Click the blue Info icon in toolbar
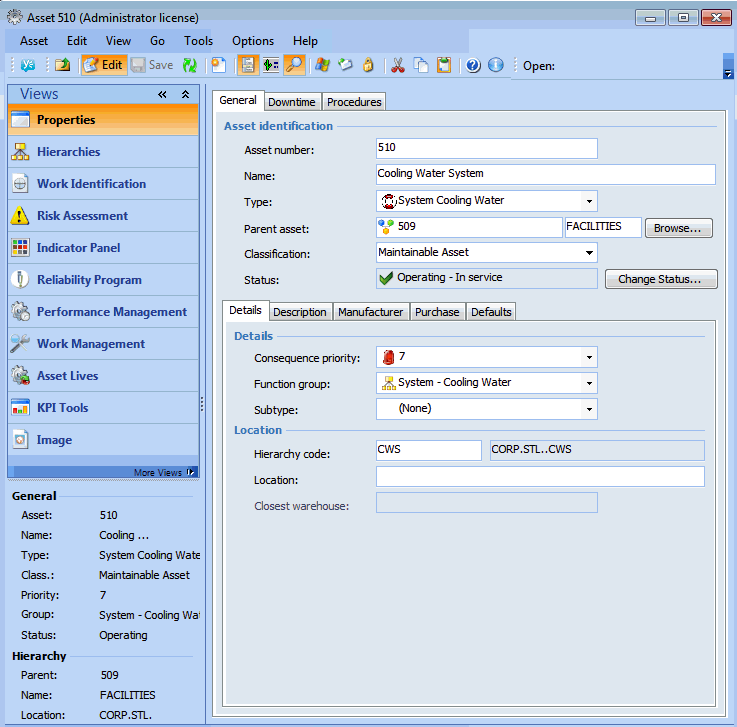Image resolution: width=737 pixels, height=727 pixels. pyautogui.click(x=496, y=66)
